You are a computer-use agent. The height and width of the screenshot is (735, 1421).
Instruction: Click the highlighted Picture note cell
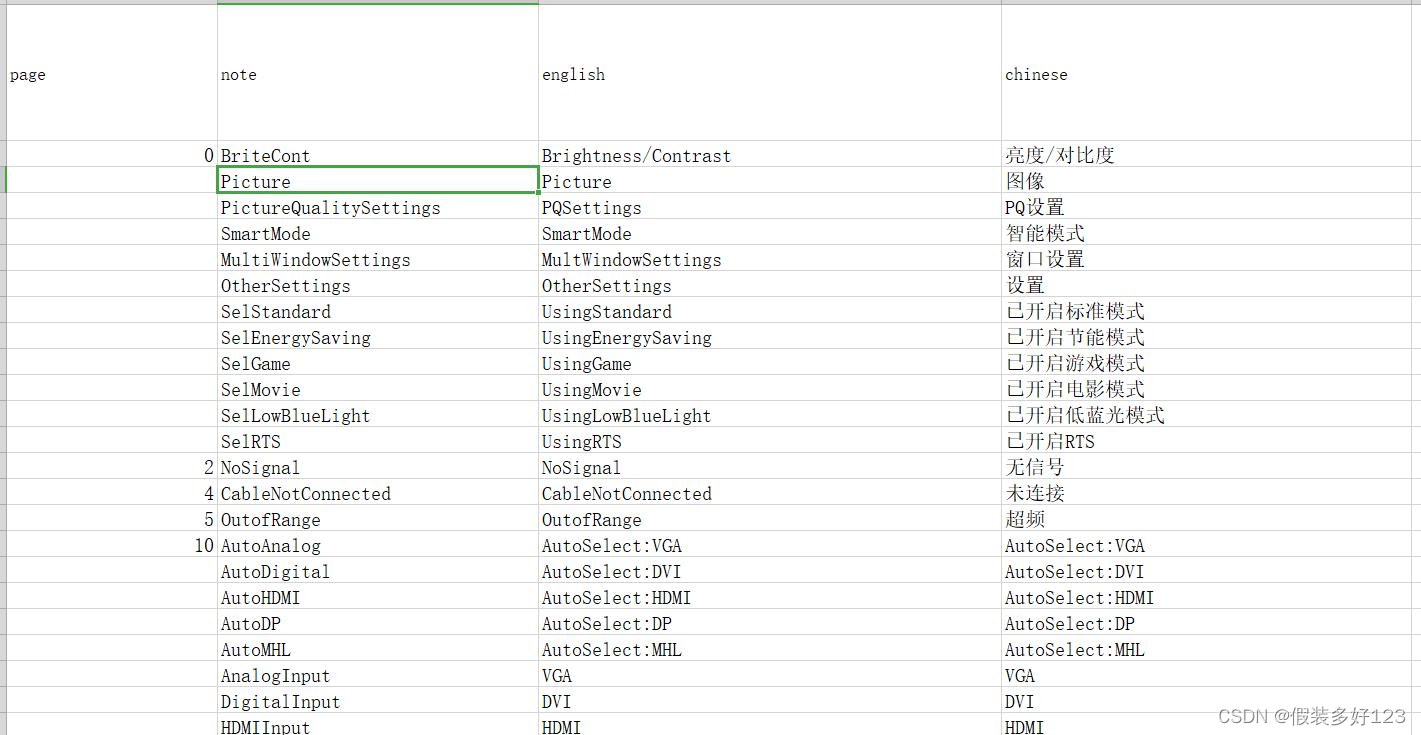(378, 181)
